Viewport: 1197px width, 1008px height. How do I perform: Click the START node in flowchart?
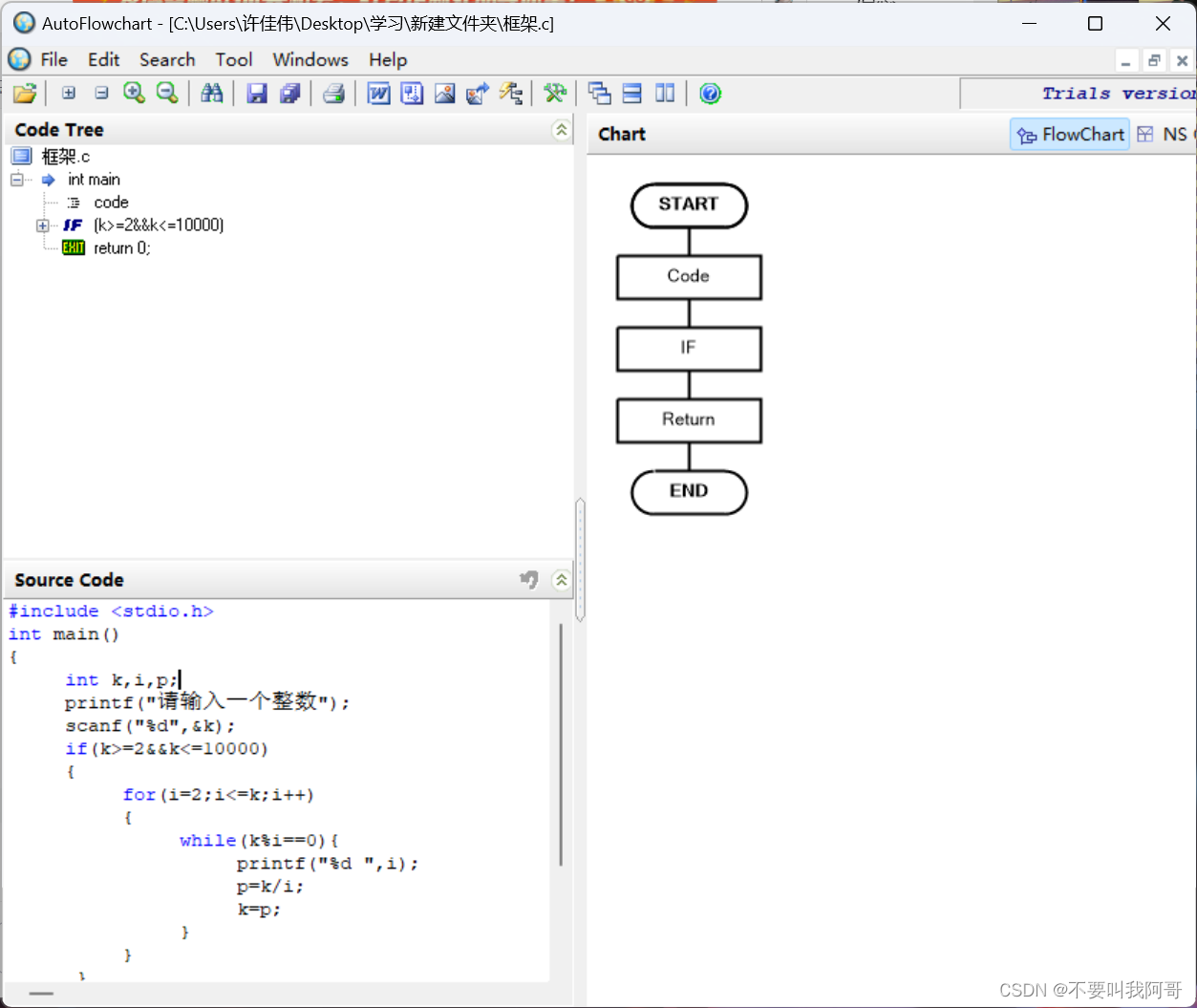pyautogui.click(x=689, y=205)
